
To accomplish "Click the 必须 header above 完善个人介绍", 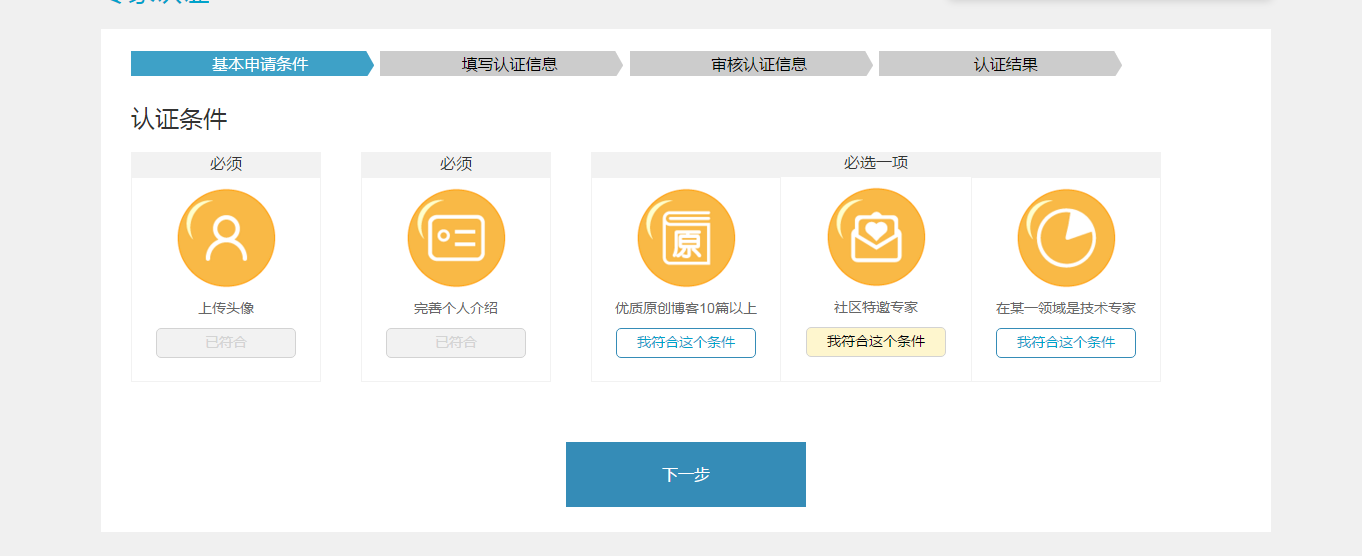I will tap(456, 164).
